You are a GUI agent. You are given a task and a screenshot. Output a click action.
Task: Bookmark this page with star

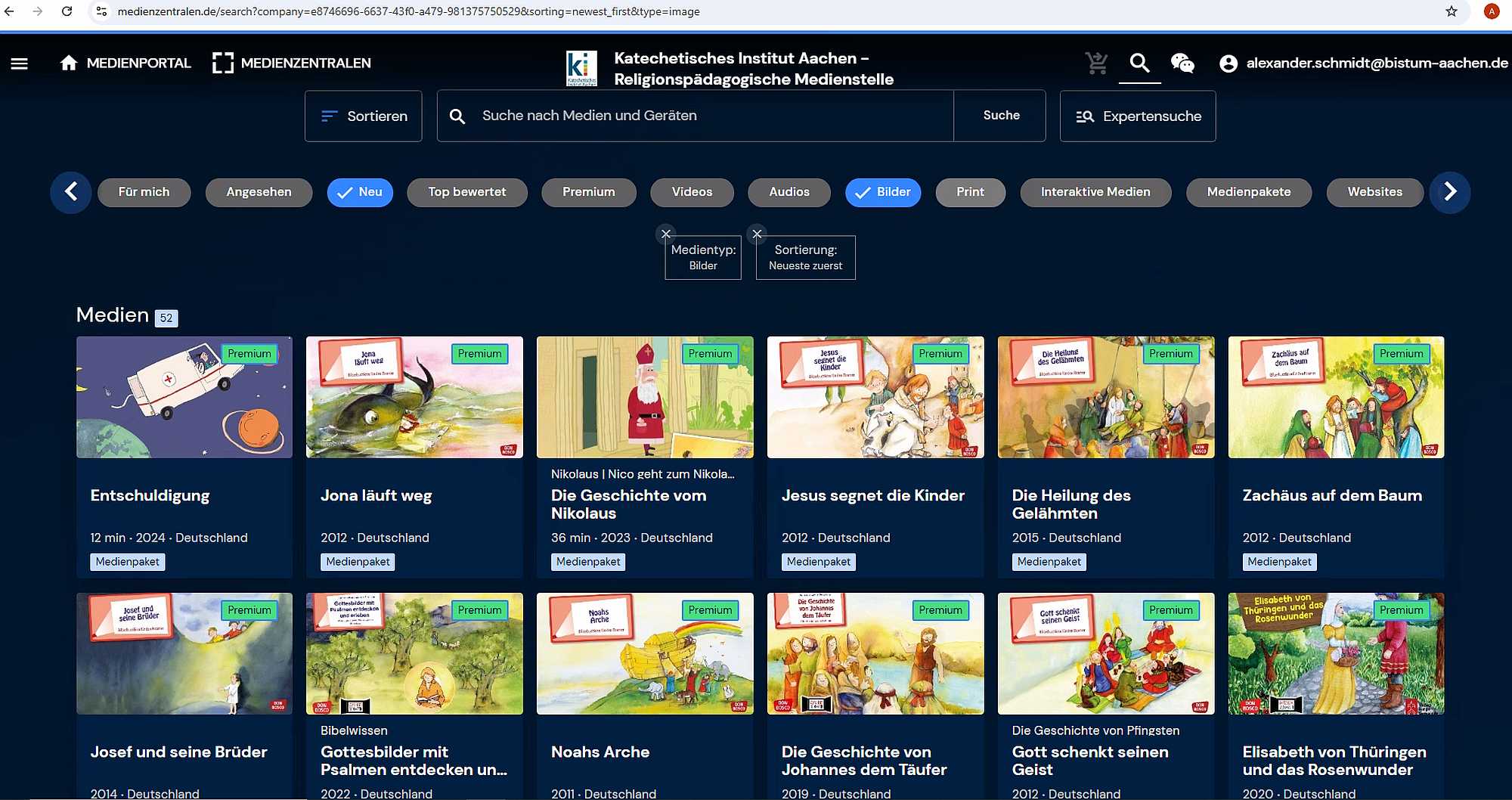[x=1451, y=11]
